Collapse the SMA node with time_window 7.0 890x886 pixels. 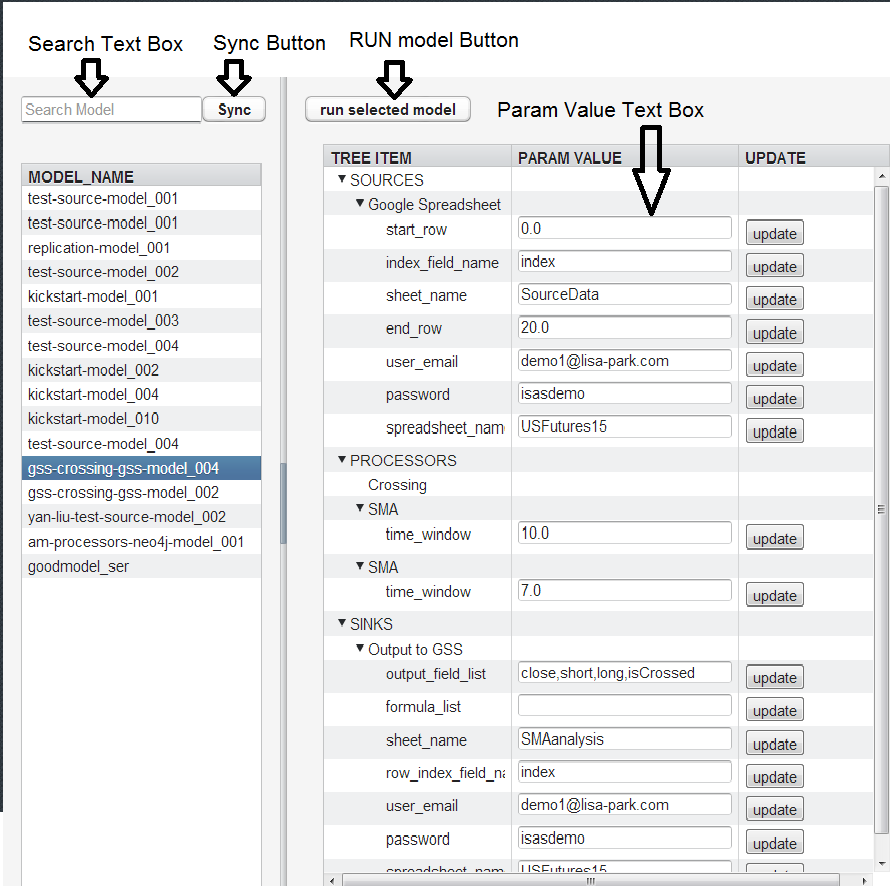360,566
